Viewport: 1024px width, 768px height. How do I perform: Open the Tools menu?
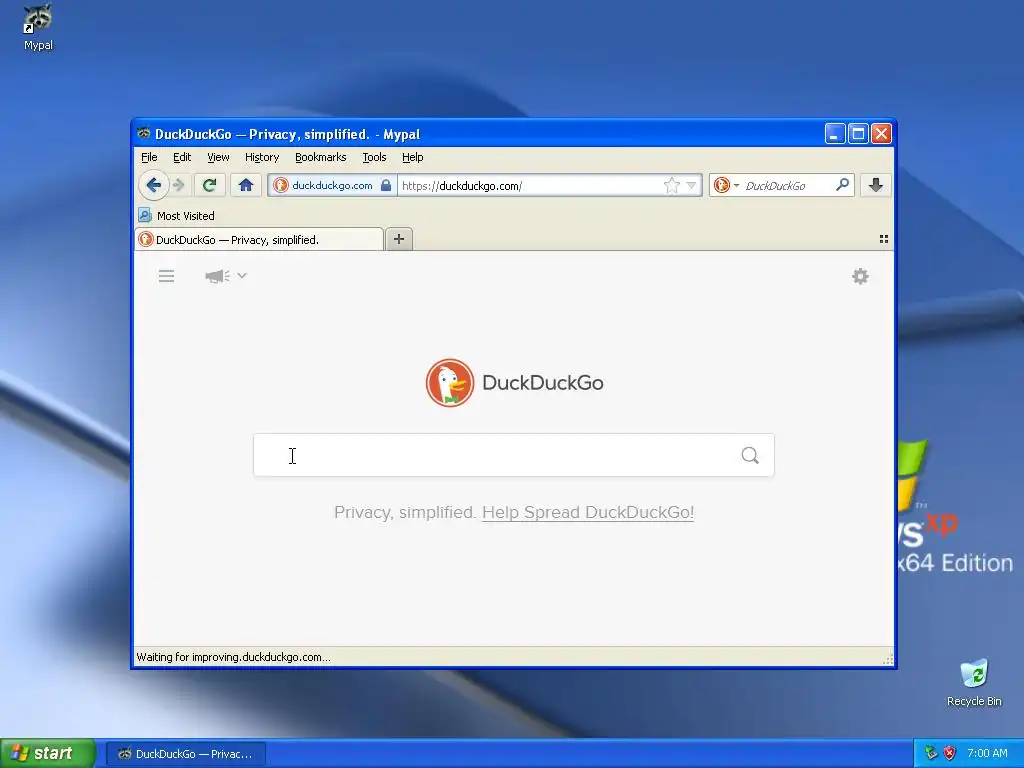[374, 157]
